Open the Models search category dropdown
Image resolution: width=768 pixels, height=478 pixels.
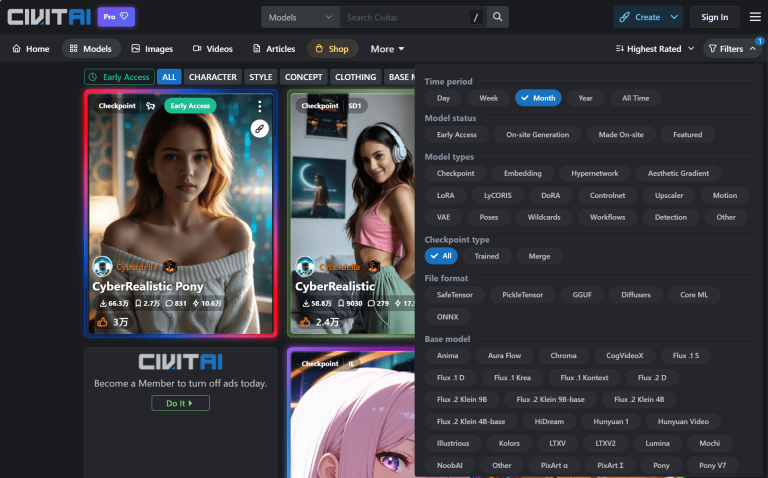300,17
